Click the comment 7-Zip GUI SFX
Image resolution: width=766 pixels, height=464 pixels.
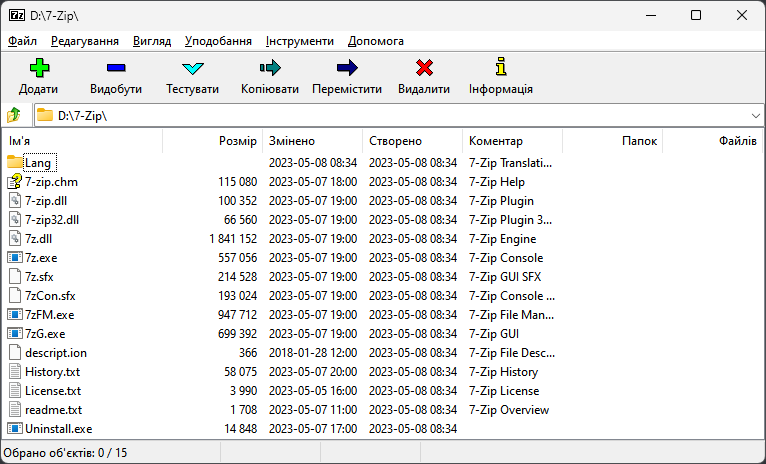(x=505, y=277)
